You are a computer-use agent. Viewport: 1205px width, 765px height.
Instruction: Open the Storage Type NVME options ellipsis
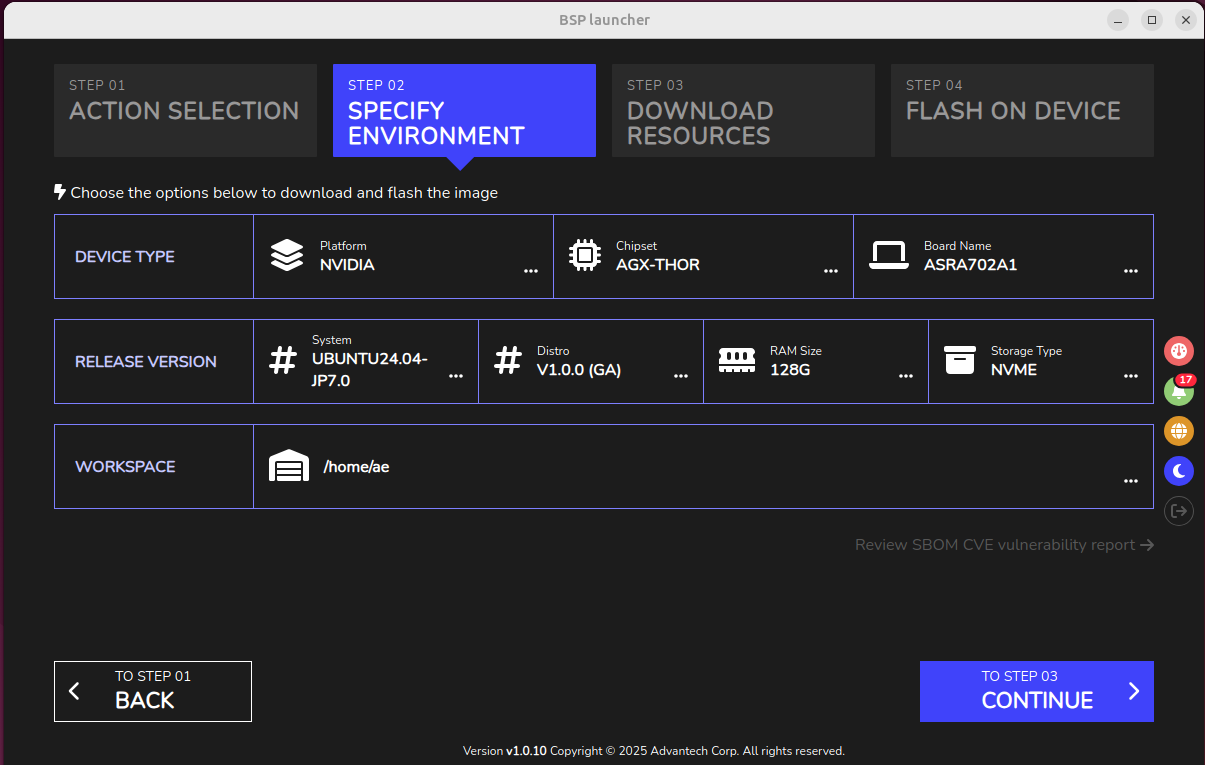coord(1131,376)
